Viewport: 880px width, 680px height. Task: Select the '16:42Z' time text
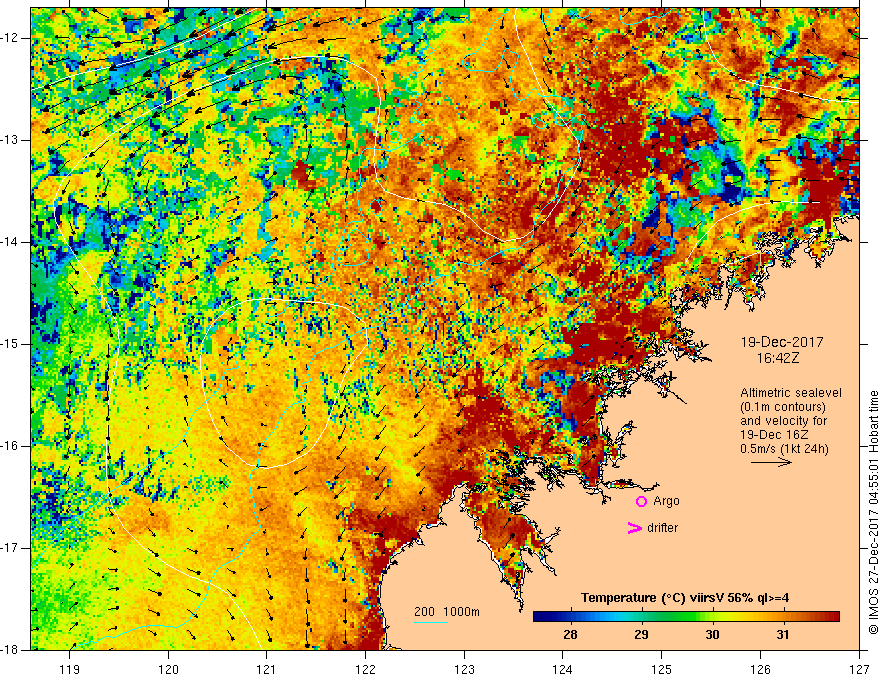coord(778,358)
